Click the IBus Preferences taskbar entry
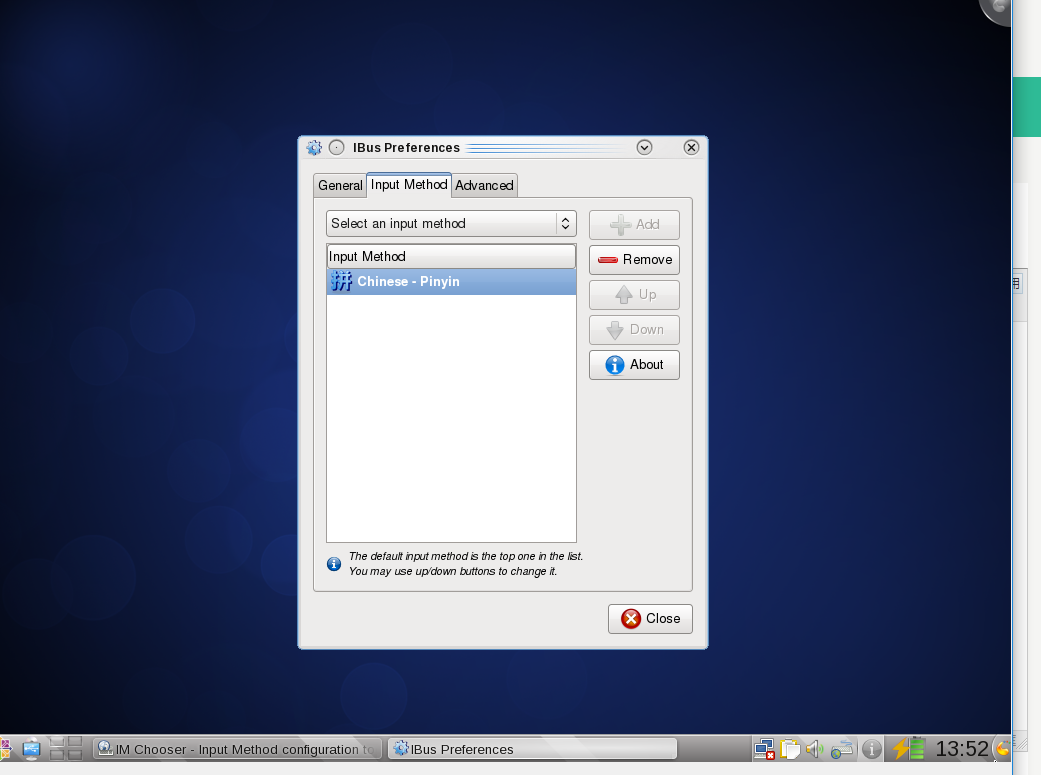This screenshot has width=1041, height=775. tap(532, 749)
